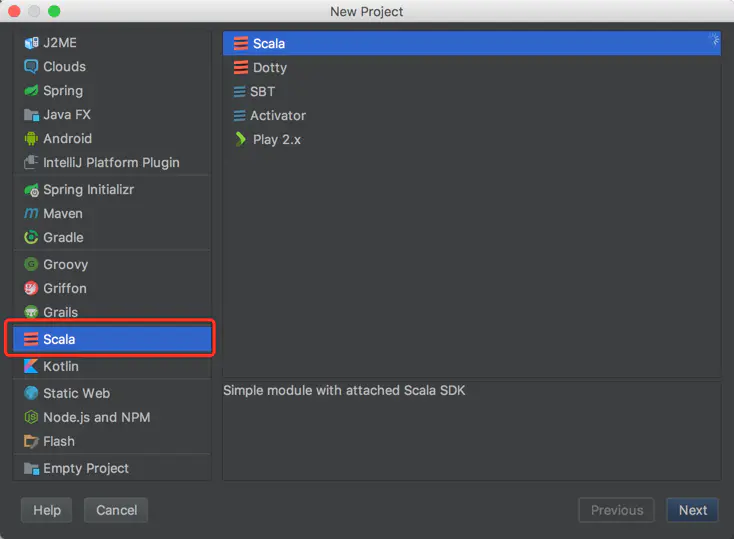
Task: Choose the Node.js and NPM icon
Action: pos(31,417)
